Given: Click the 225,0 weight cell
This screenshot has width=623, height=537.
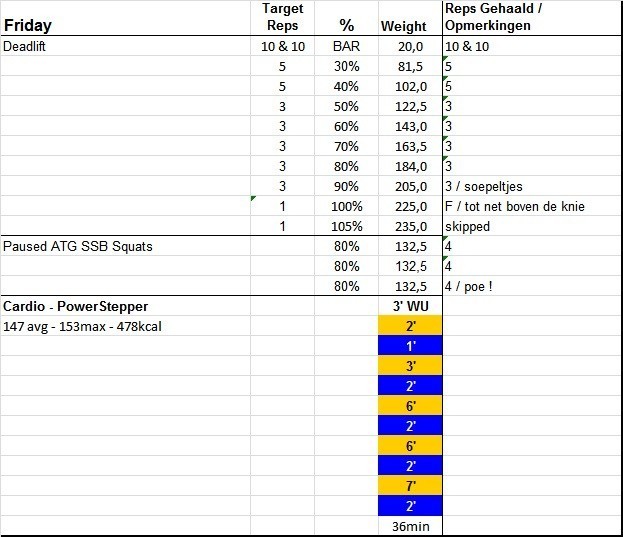Looking at the screenshot, I should point(411,206).
